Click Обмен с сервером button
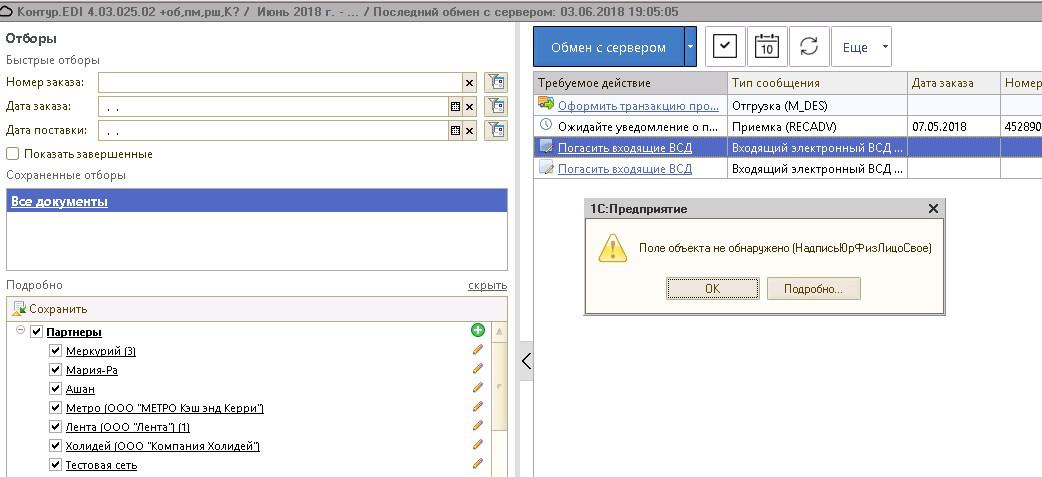1042x477 pixels. (x=608, y=47)
